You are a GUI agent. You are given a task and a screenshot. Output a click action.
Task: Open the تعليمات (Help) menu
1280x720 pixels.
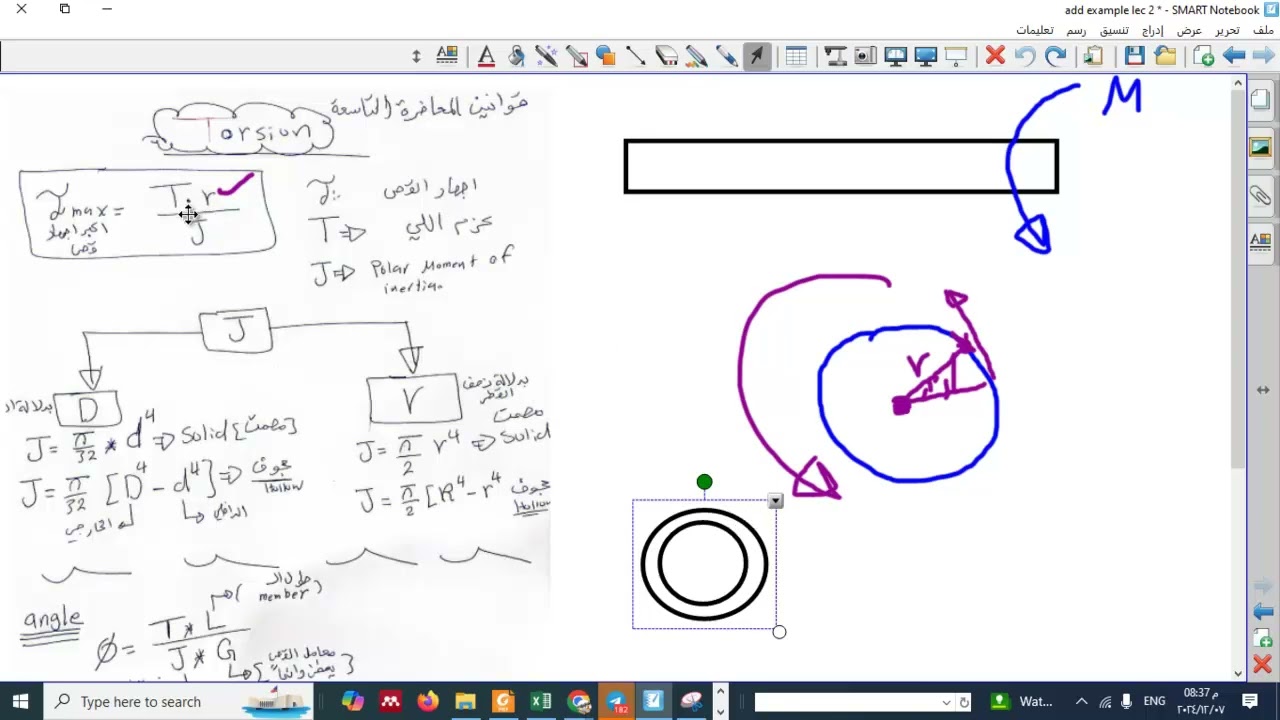pyautogui.click(x=1035, y=31)
